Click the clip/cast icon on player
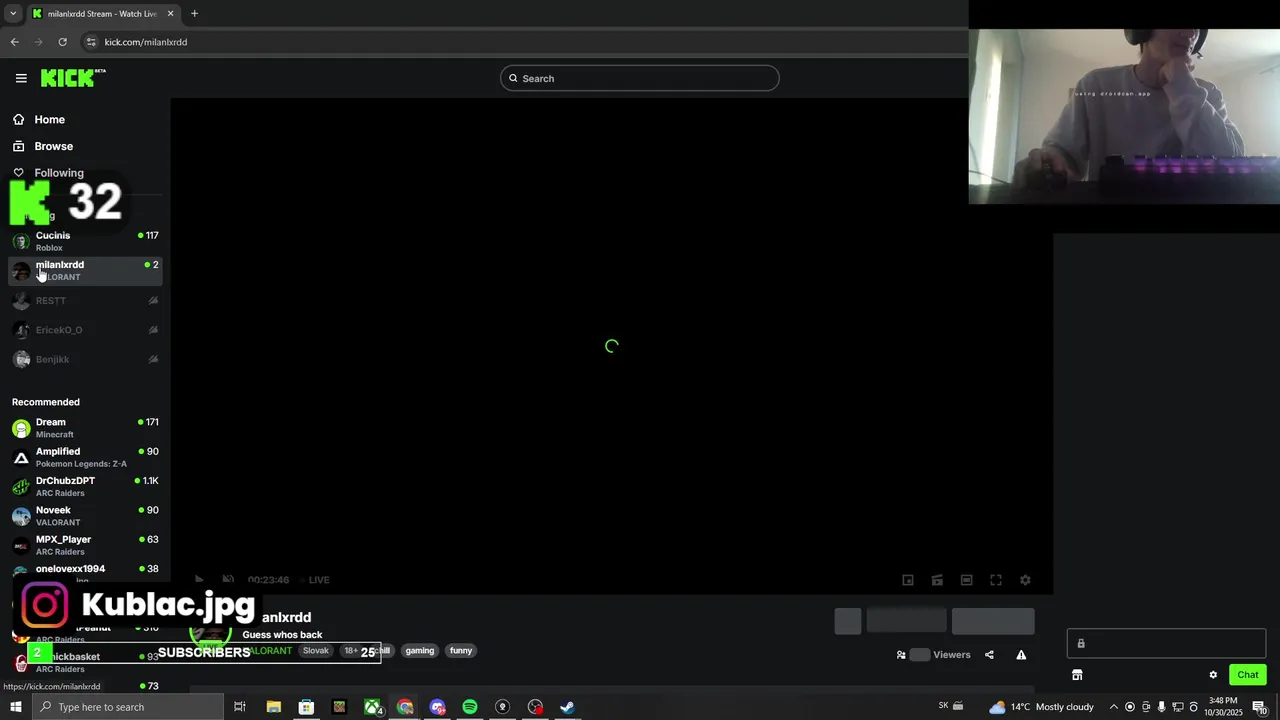Viewport: 1280px width, 720px height. [937, 580]
